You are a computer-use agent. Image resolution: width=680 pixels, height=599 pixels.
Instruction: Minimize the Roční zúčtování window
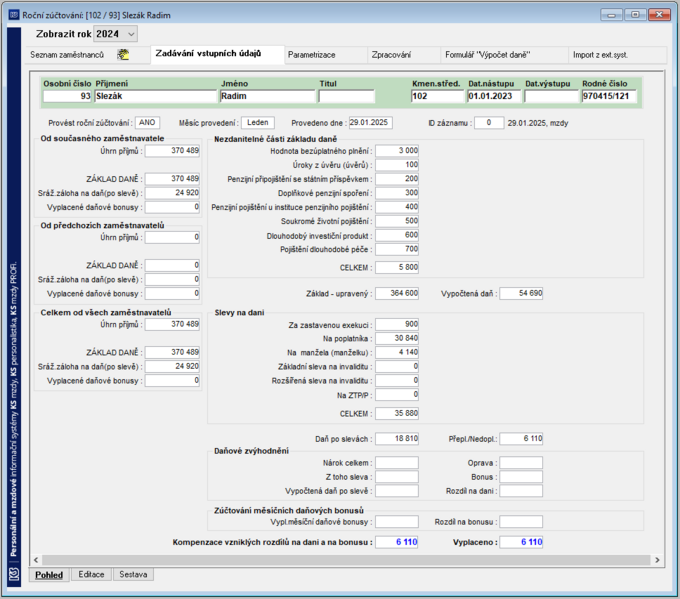[611, 15]
